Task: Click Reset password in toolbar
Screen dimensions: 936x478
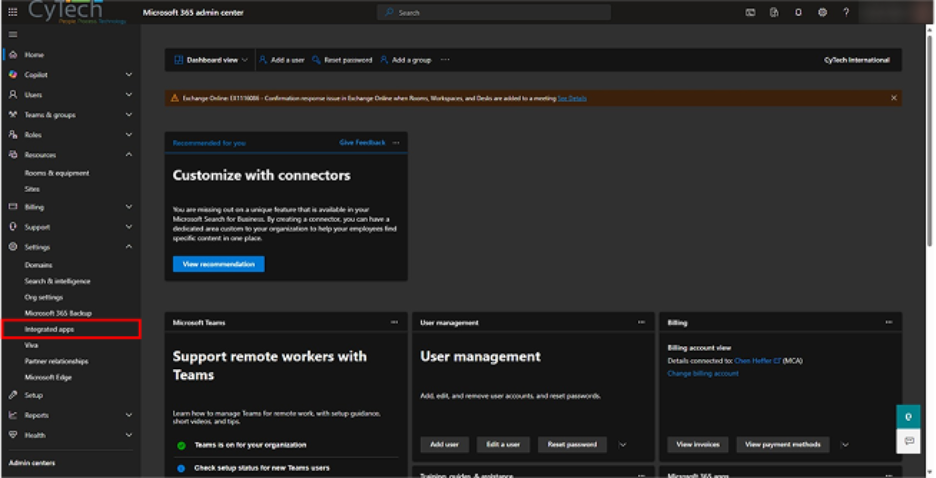Action: click(x=342, y=60)
